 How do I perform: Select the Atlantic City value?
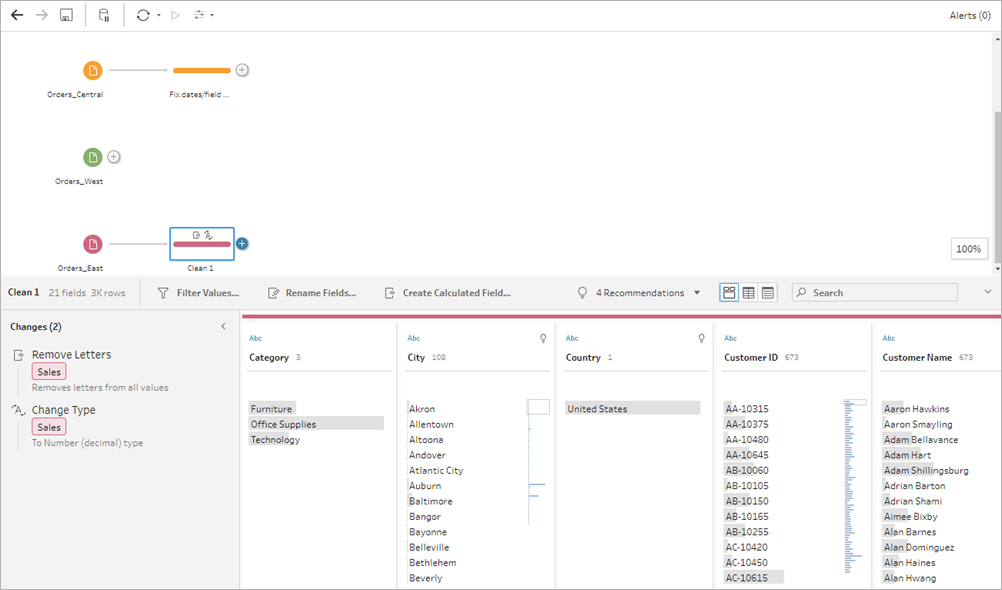point(436,470)
